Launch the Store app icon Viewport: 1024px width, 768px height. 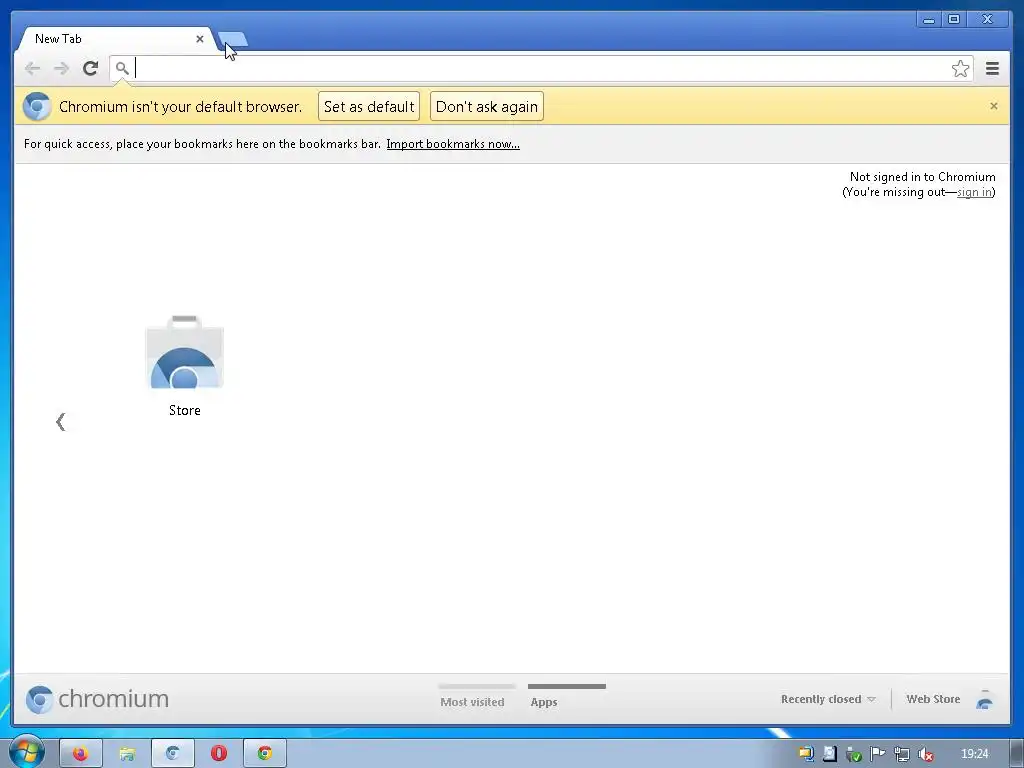[x=185, y=353]
